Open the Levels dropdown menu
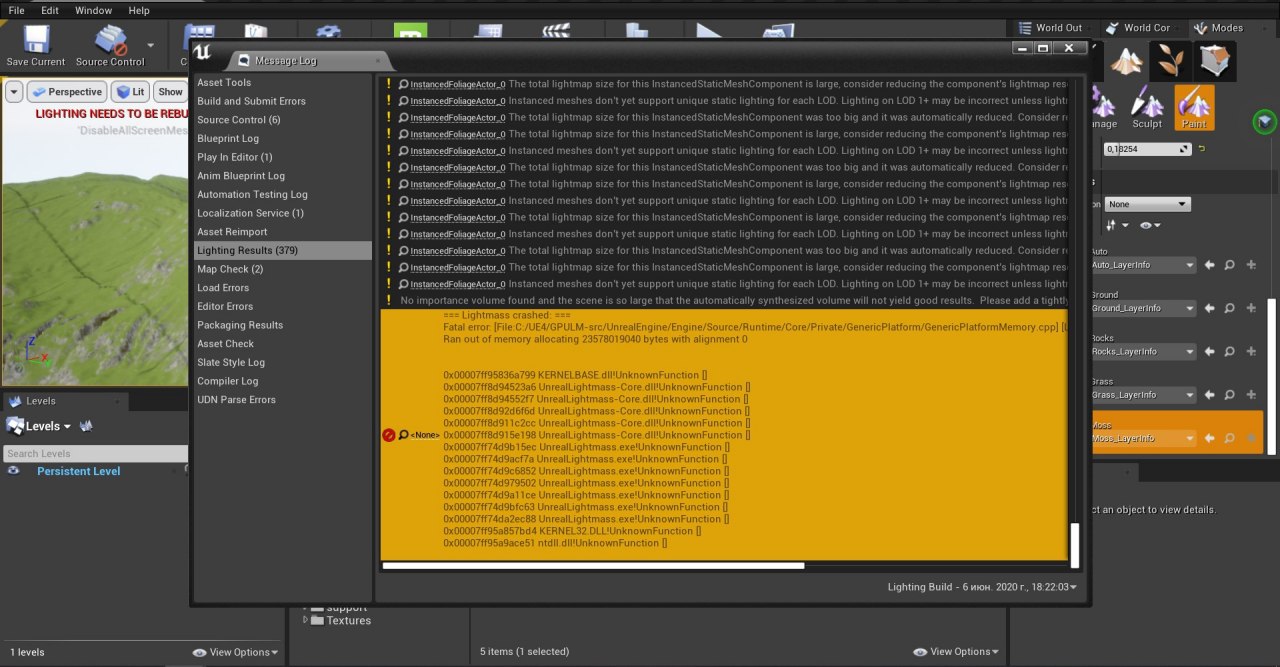 pyautogui.click(x=40, y=426)
